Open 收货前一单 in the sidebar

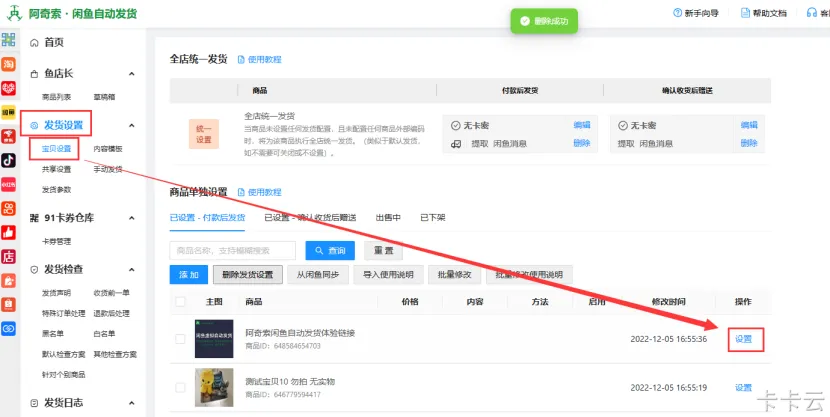(112, 293)
